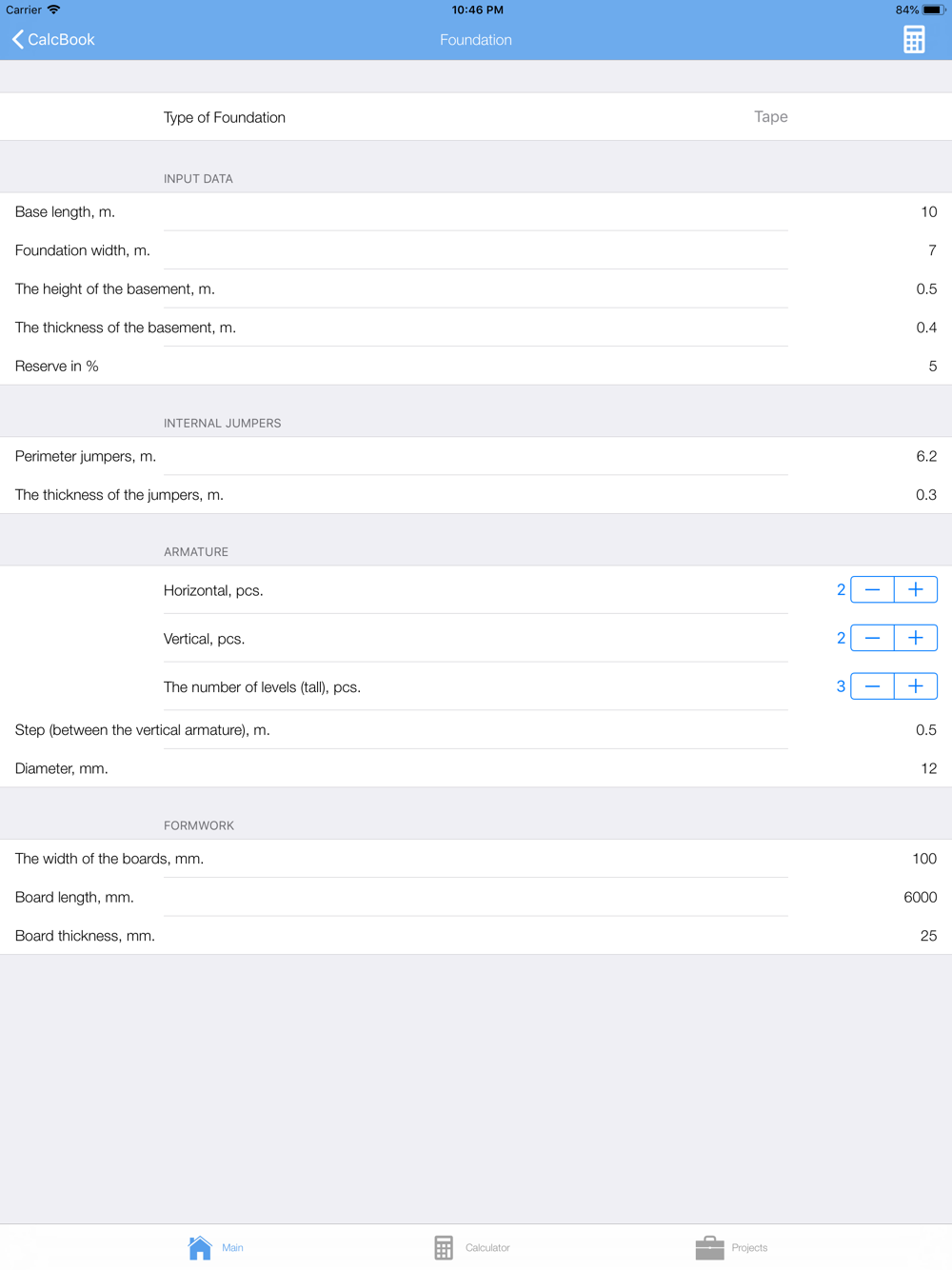The image size is (952, 1270).
Task: Decrease Horizontal pcs with minus button
Action: pyautogui.click(x=872, y=590)
